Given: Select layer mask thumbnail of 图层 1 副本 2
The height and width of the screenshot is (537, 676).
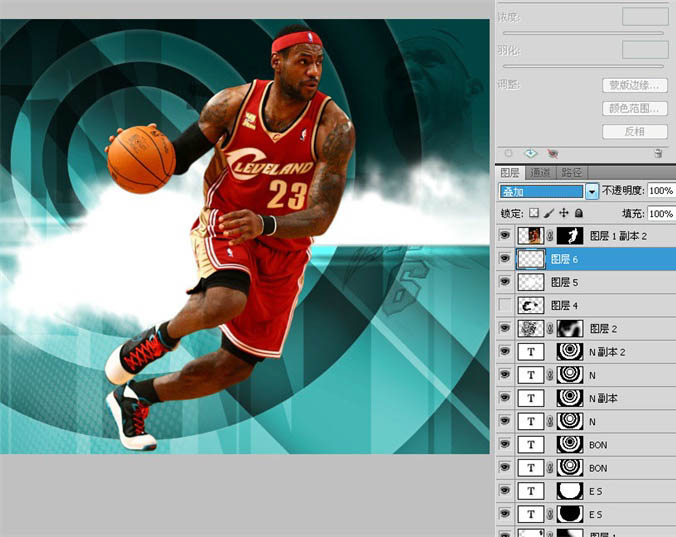Looking at the screenshot, I should 570,236.
